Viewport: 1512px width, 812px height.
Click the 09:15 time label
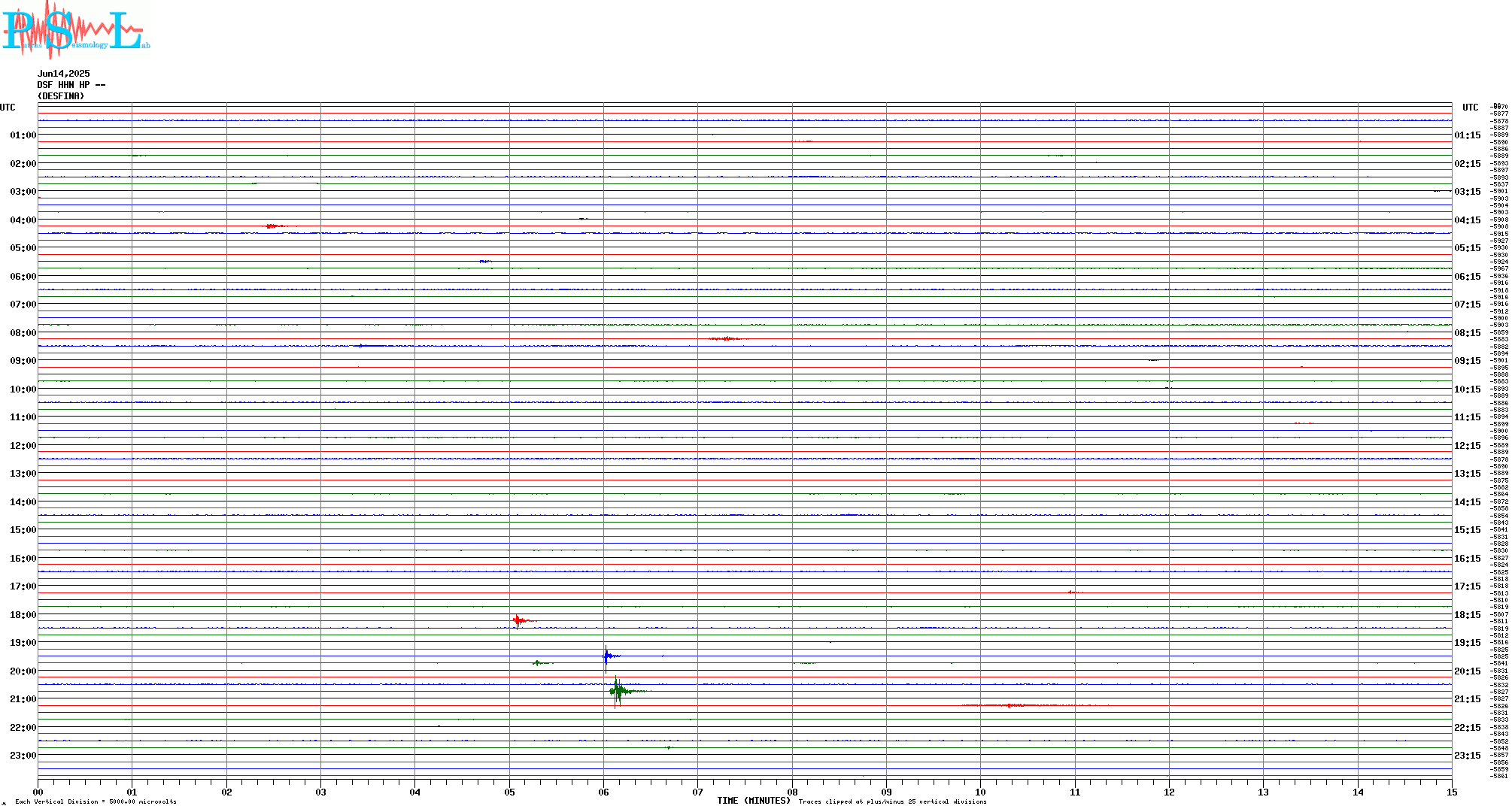click(x=1468, y=361)
